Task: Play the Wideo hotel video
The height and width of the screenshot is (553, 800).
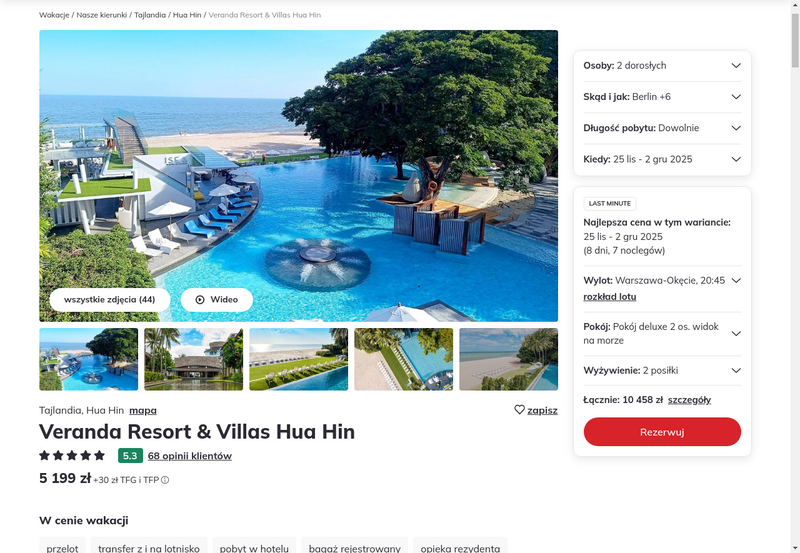Action: (x=217, y=300)
